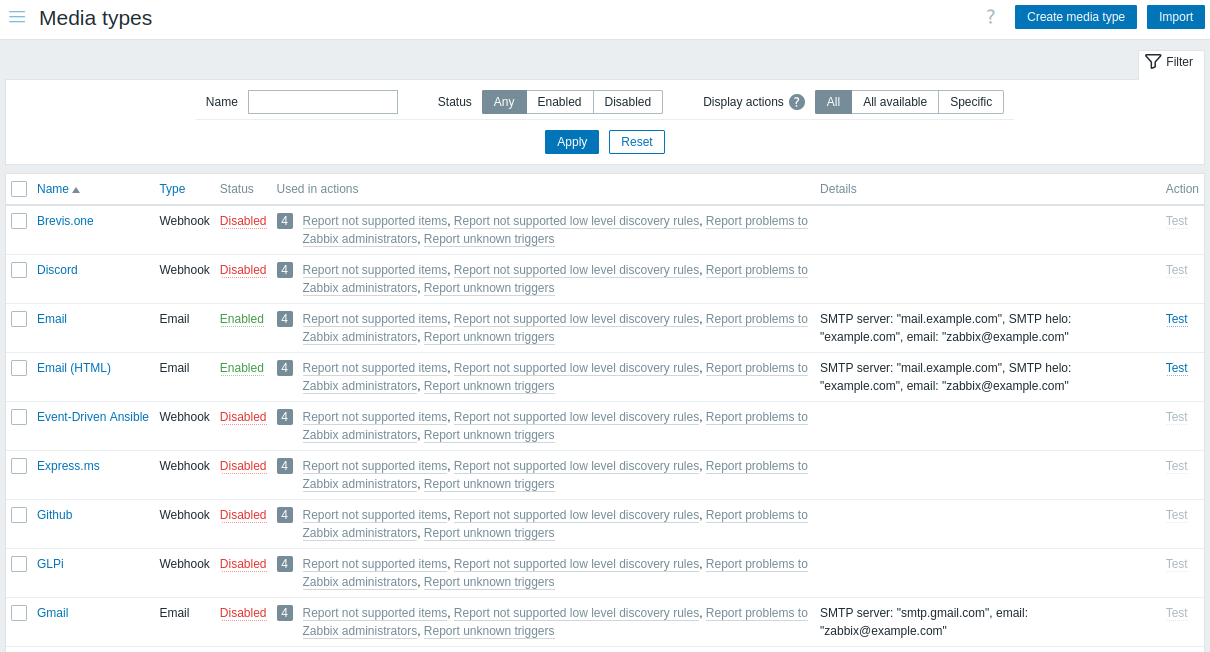This screenshot has height=652, width=1210.
Task: Open the help question mark icon
Action: pos(990,17)
